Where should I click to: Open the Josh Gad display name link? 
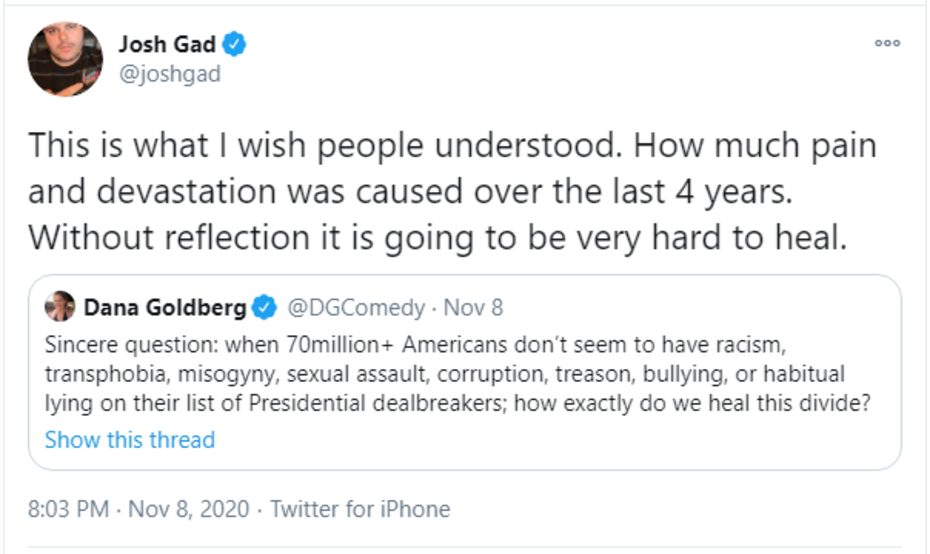click(x=167, y=45)
